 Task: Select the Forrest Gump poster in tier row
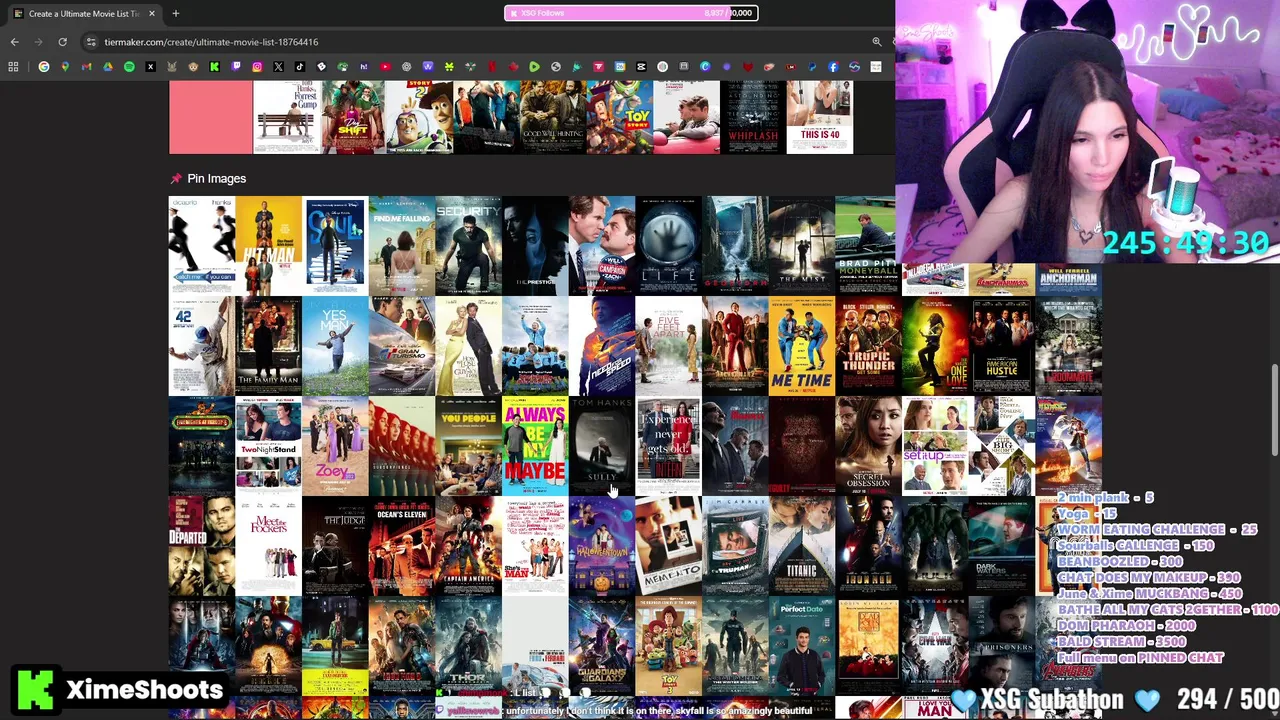pos(286,118)
